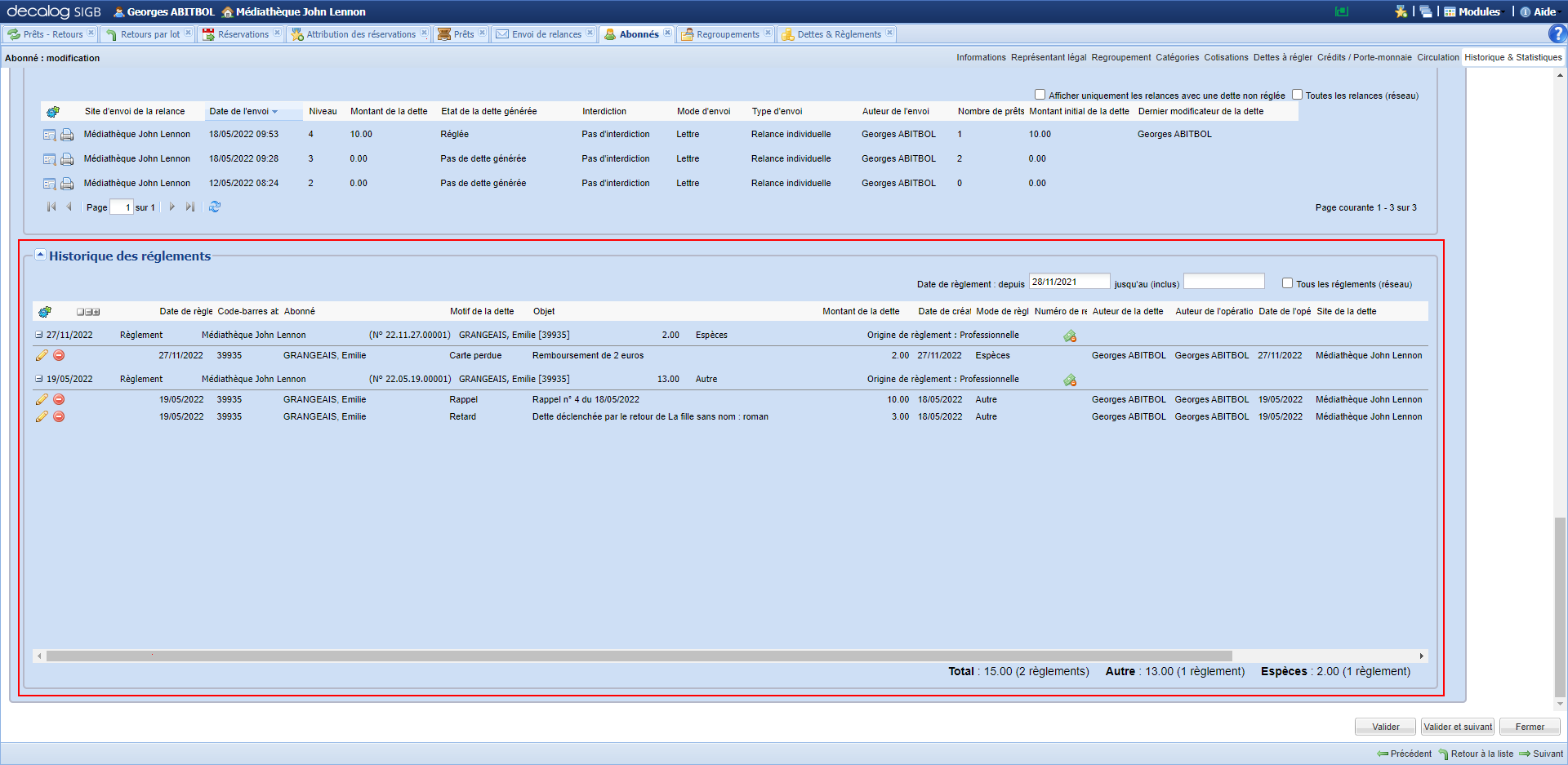Switch to the 'Dettes & Règlements' tab
Viewport: 1568px width, 765px height.
coord(838,34)
